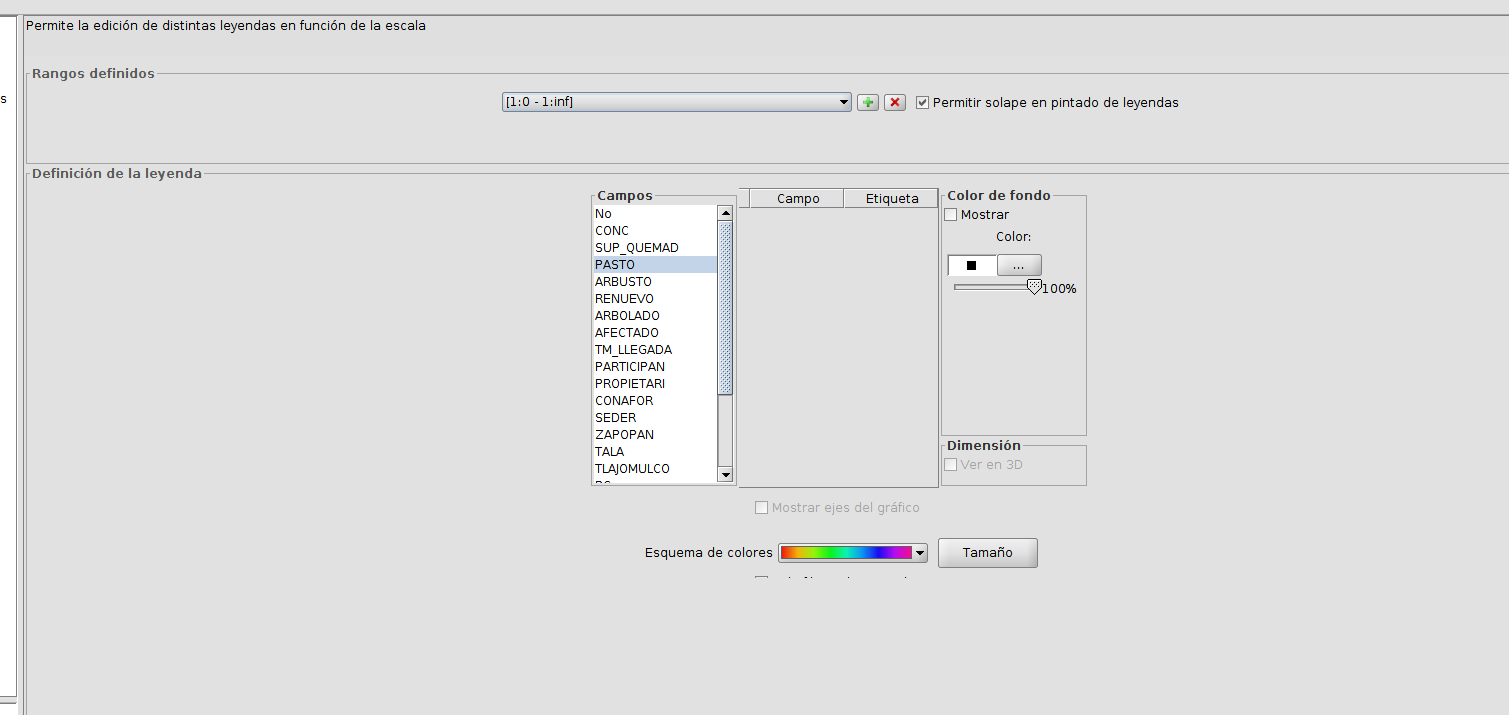Toggle Permitir solape en pintado de leyendas

[x=922, y=102]
